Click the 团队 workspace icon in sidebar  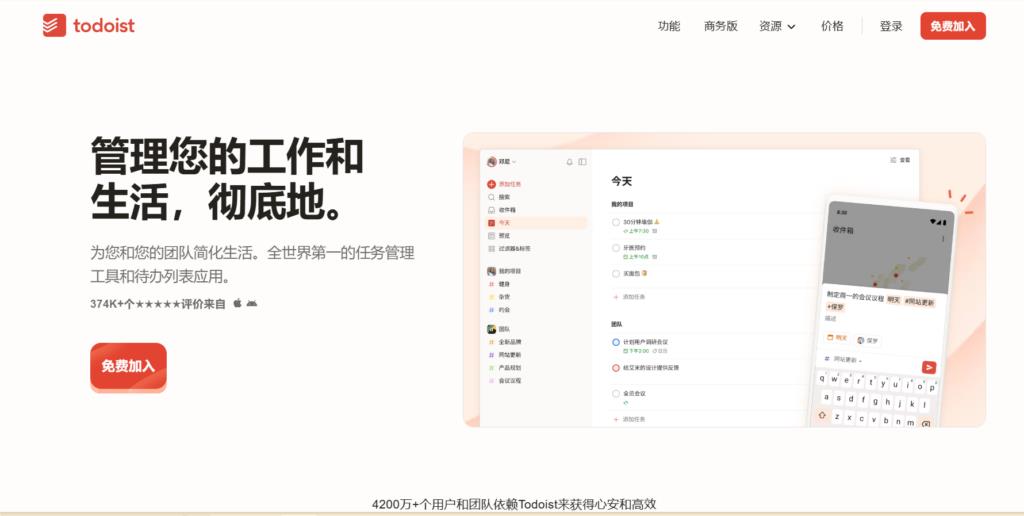point(491,329)
